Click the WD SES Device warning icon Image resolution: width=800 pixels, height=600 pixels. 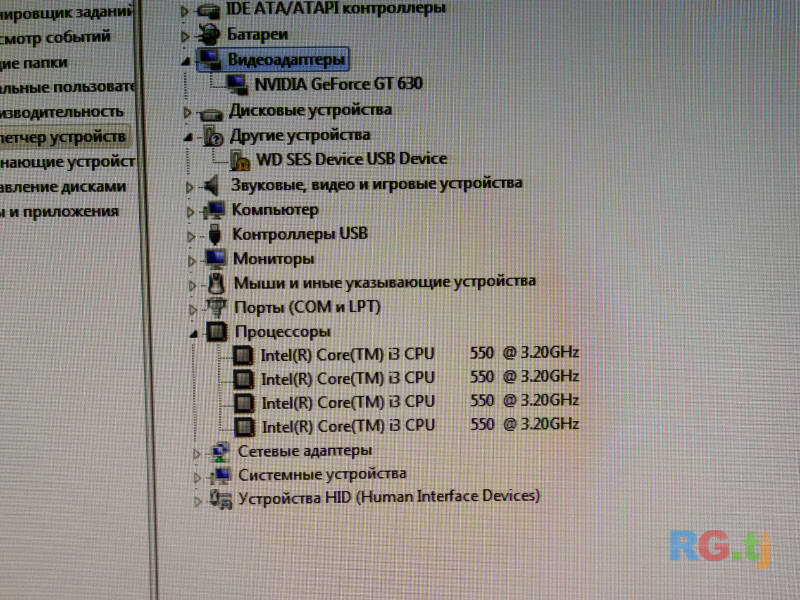click(x=240, y=161)
